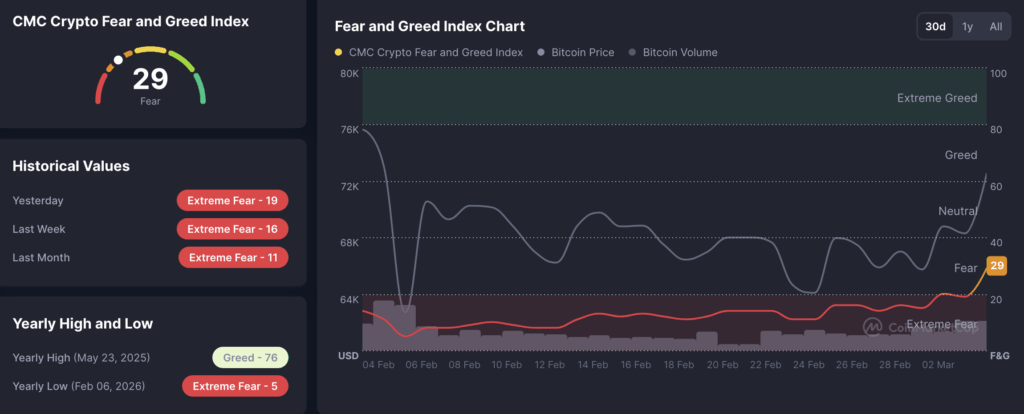Screen dimensions: 1024x414
Task: Show All time chart data
Action: [995, 27]
